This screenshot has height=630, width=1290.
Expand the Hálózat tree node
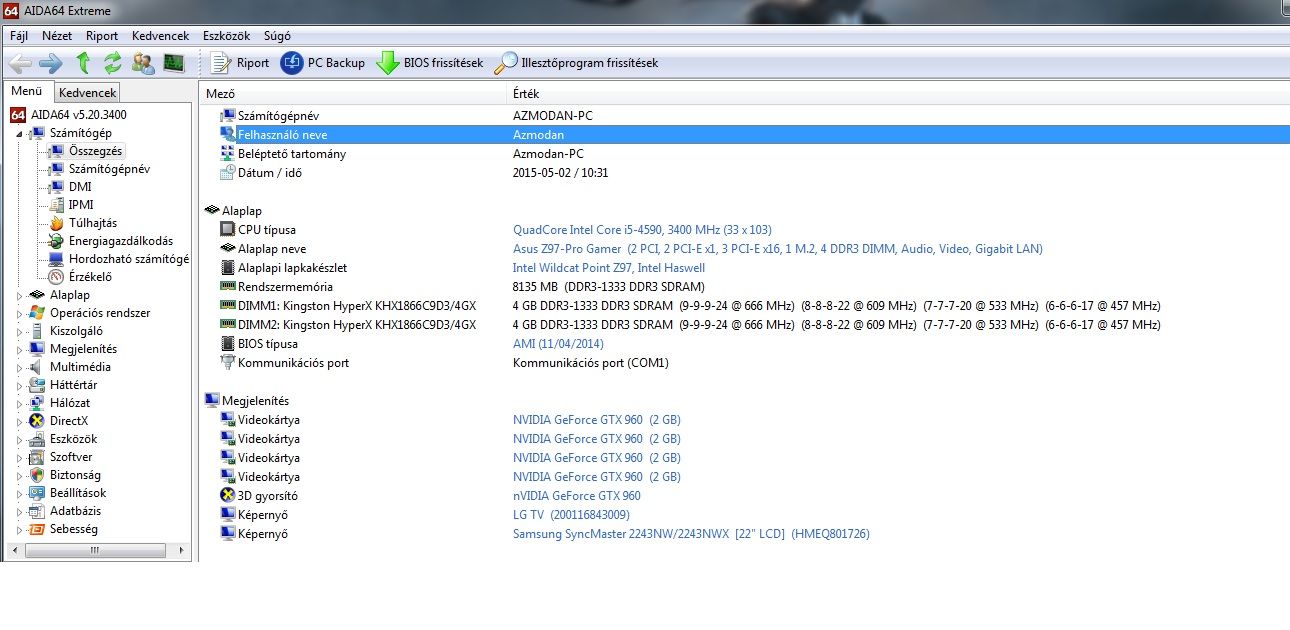(x=20, y=403)
